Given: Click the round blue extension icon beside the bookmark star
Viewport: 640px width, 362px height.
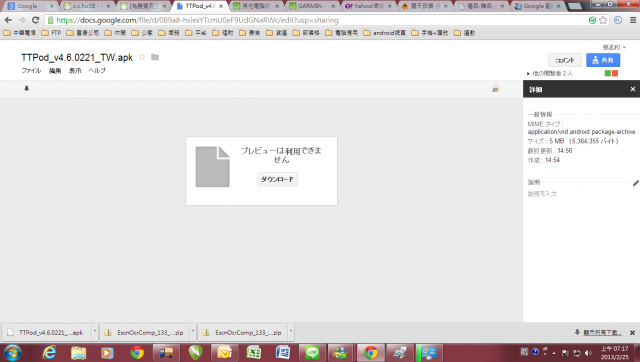Looking at the screenshot, I should pos(618,20).
